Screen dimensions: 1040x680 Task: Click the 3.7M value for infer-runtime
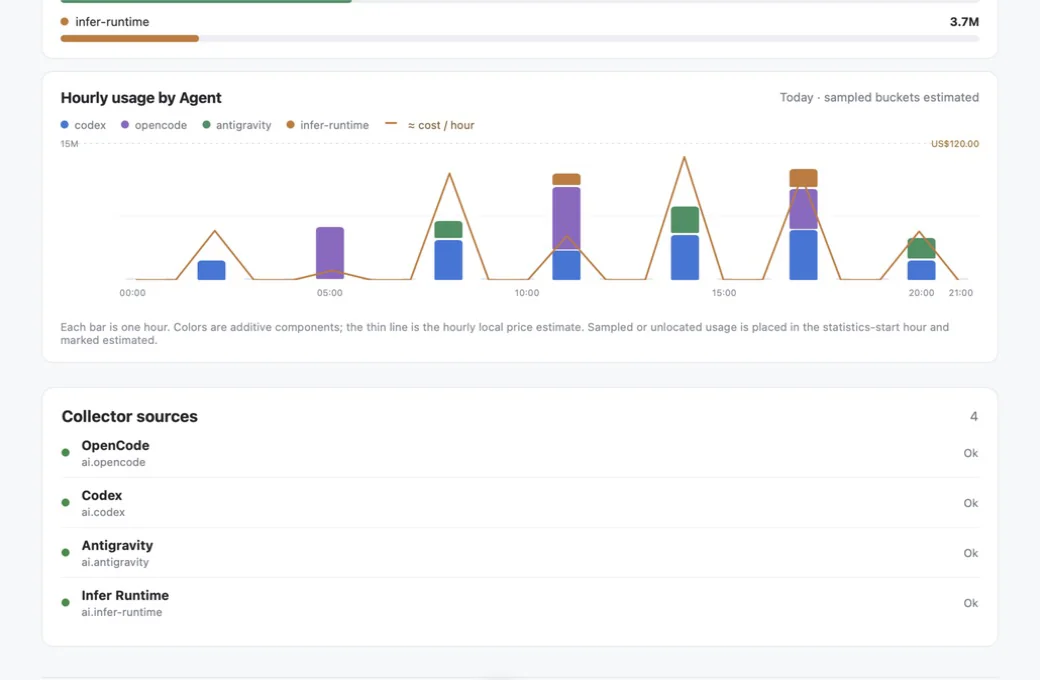point(964,22)
